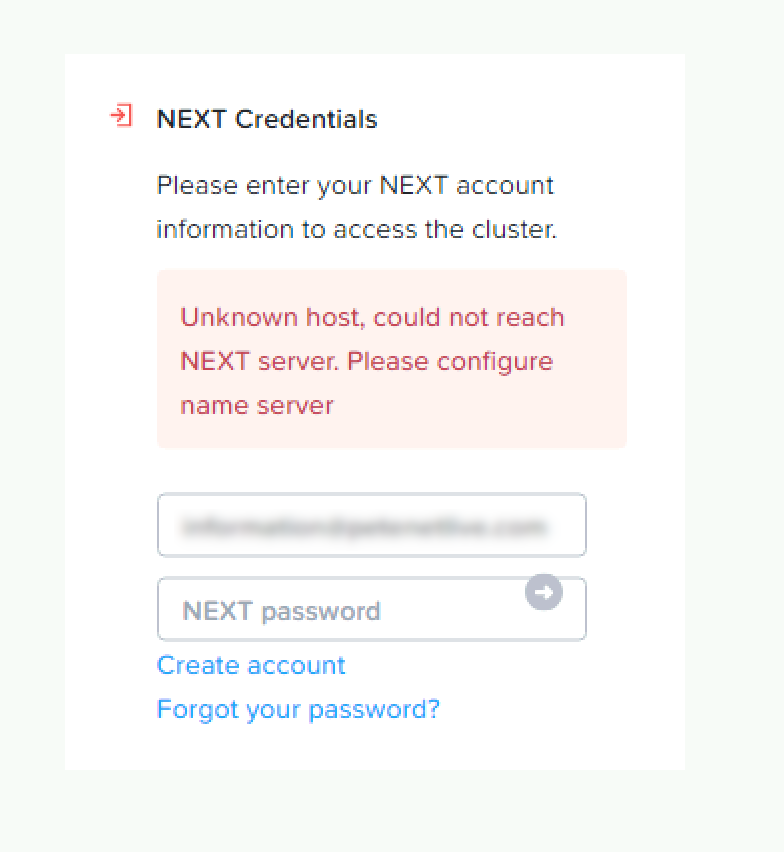Click the 'name server' error text

point(257,405)
